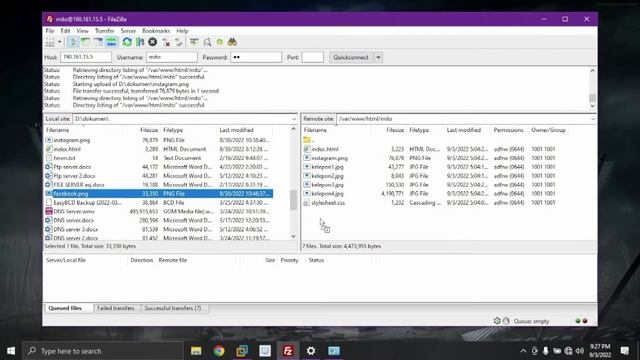
Task: Click message log scroll down arrow
Action: click(592, 106)
